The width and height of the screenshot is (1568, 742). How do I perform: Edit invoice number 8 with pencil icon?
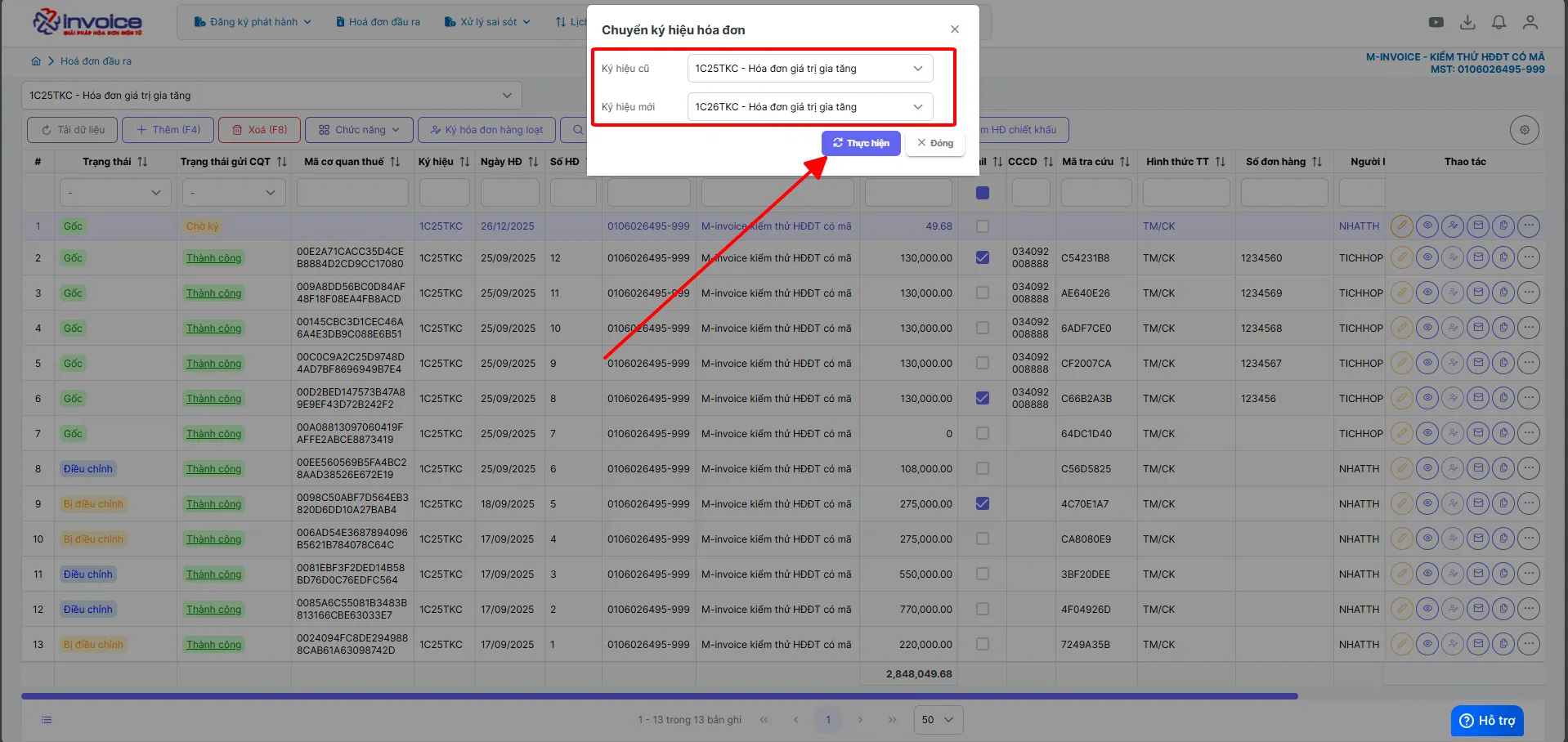[1401, 399]
